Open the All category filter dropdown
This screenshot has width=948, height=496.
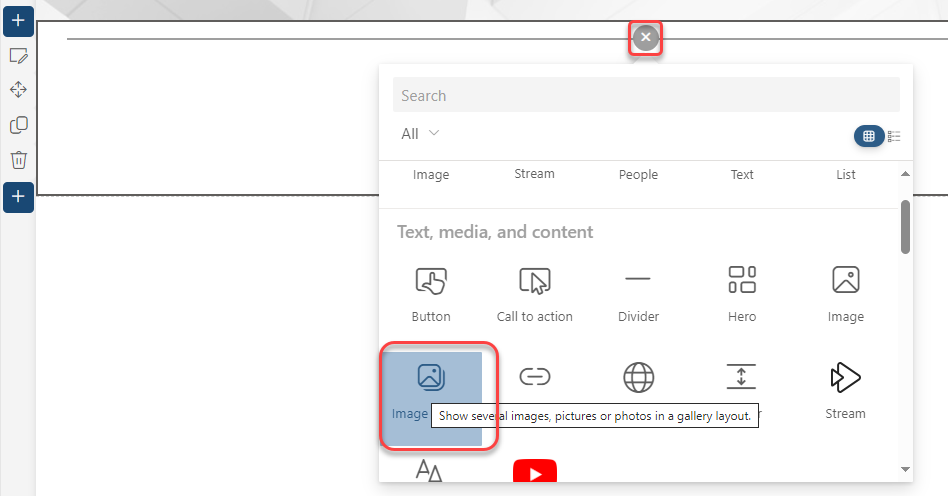coord(420,133)
